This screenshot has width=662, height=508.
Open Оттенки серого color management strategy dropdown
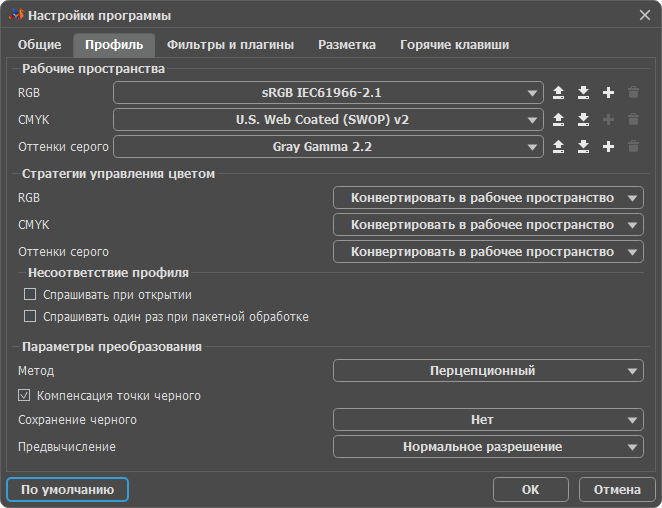coord(488,252)
